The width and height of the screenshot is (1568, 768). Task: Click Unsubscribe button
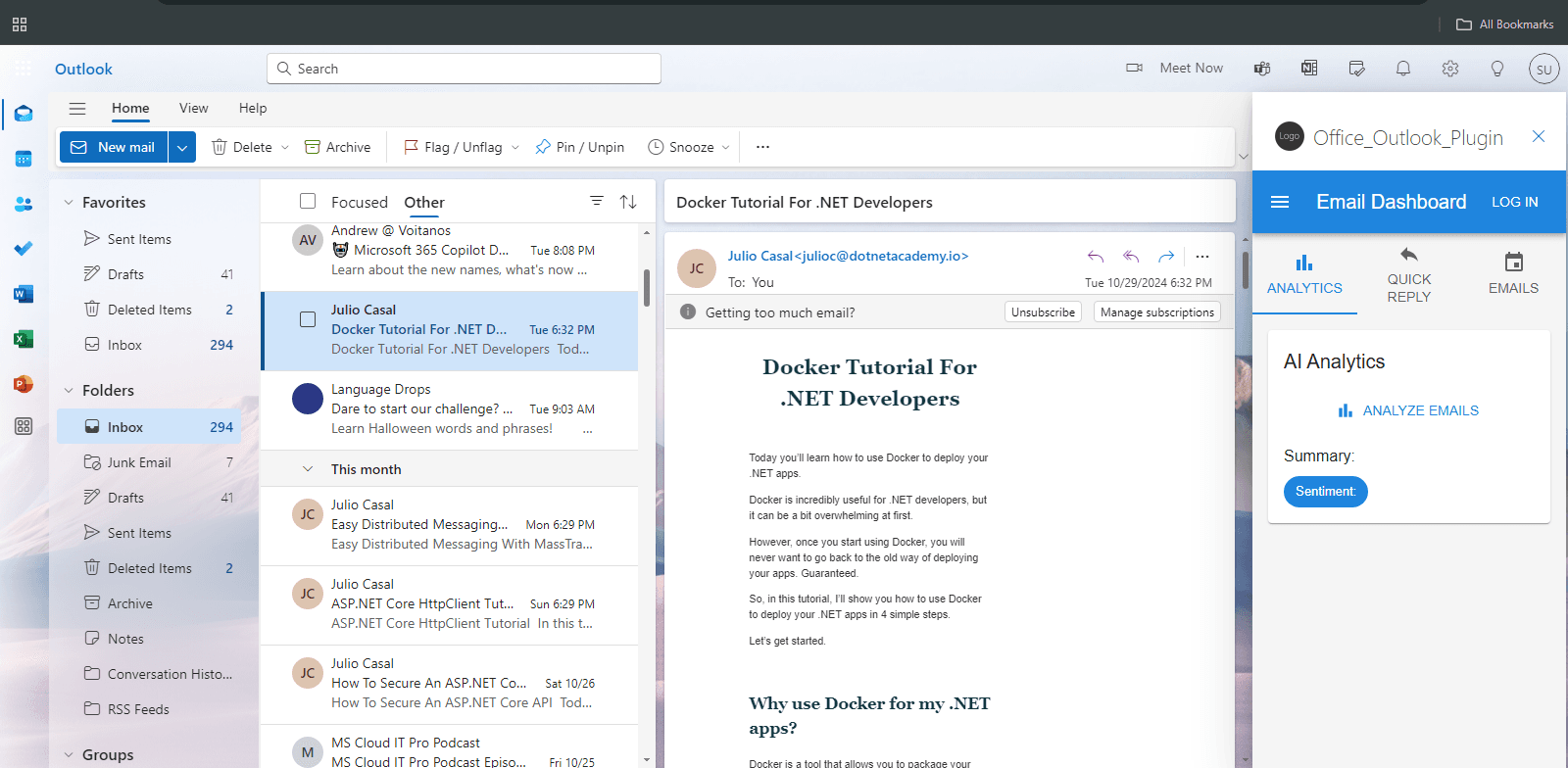click(1043, 312)
